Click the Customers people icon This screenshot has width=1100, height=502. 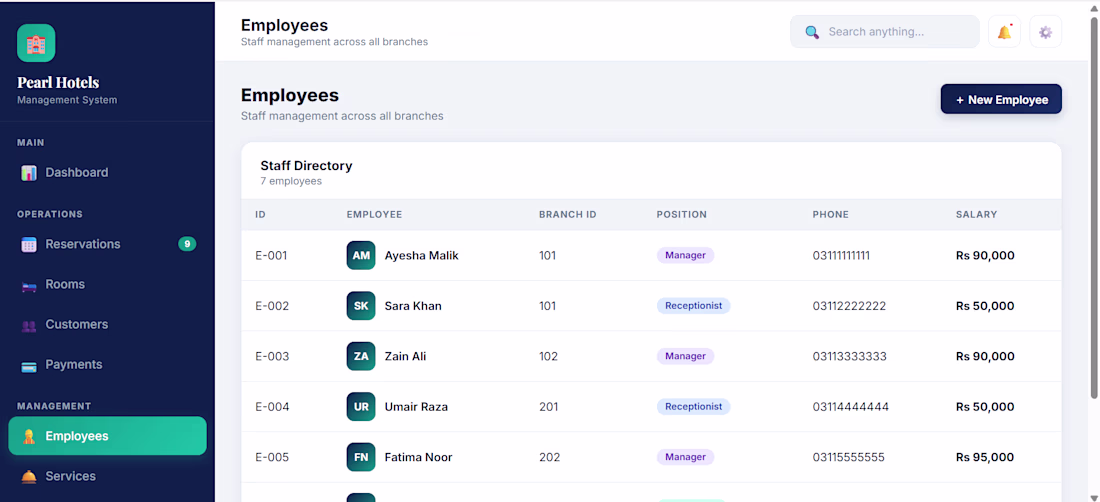click(29, 325)
